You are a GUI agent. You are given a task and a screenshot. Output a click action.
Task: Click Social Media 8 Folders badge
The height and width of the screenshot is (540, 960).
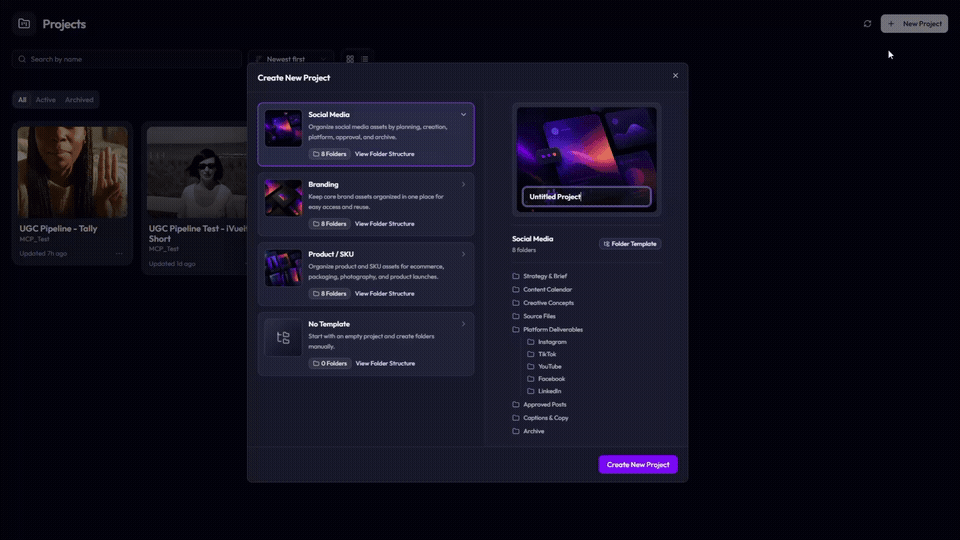pos(330,154)
